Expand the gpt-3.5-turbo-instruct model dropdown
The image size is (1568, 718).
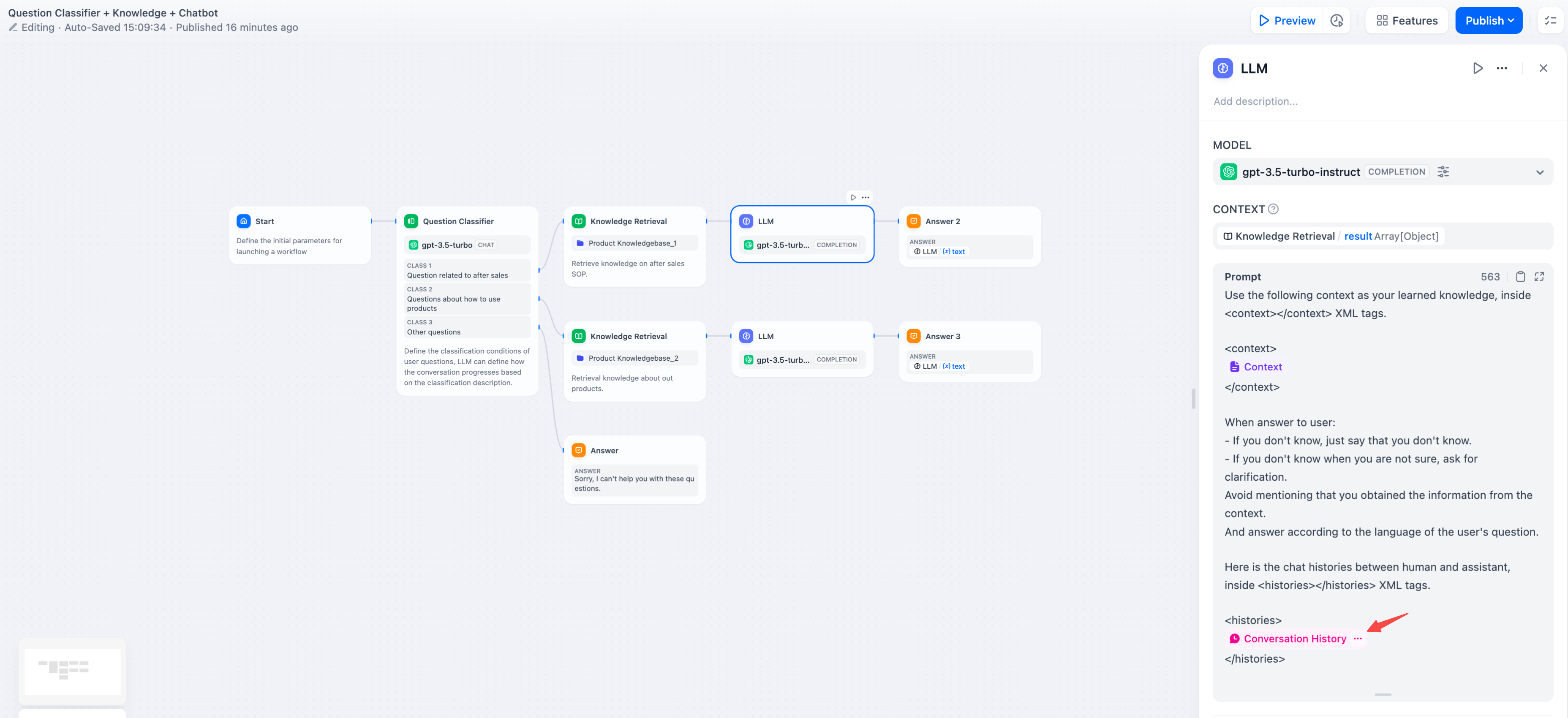point(1539,172)
